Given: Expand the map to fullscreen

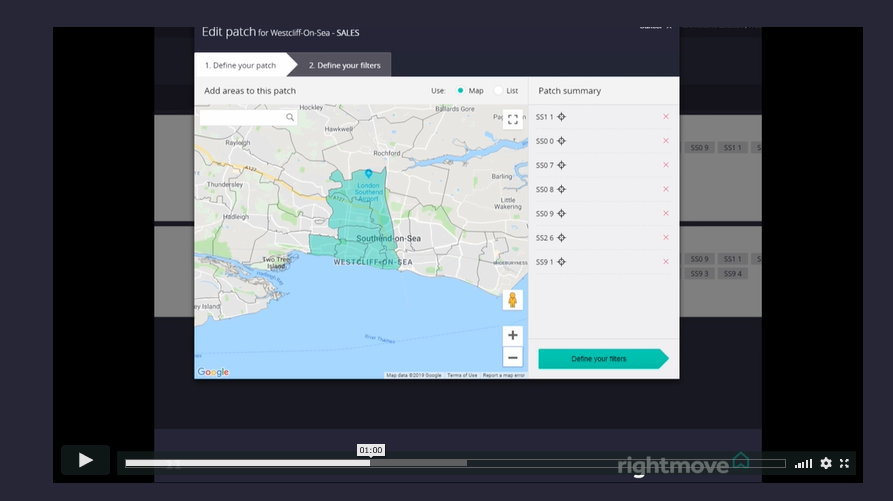Looking at the screenshot, I should pos(513,120).
